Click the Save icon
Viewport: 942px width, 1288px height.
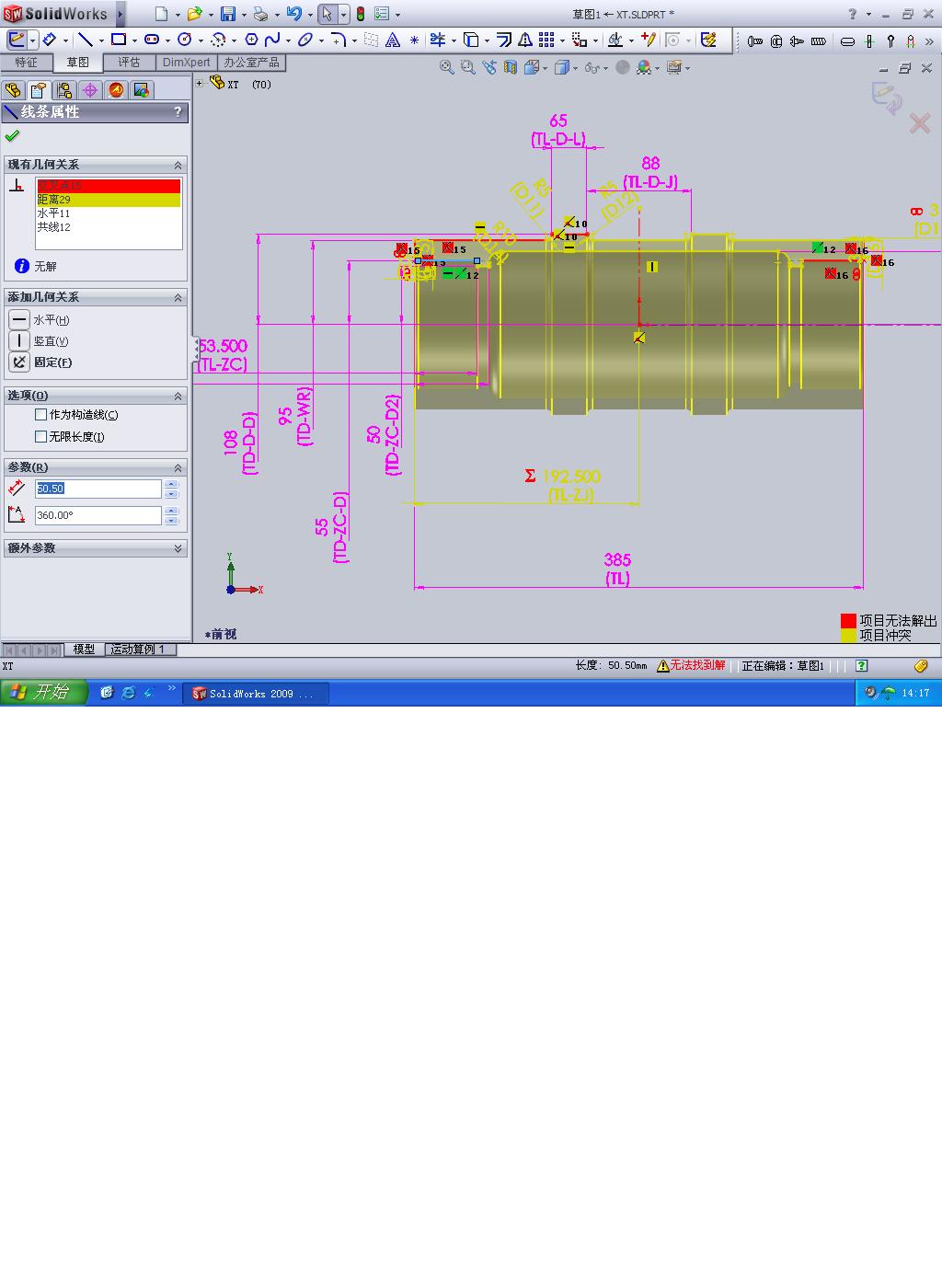227,14
